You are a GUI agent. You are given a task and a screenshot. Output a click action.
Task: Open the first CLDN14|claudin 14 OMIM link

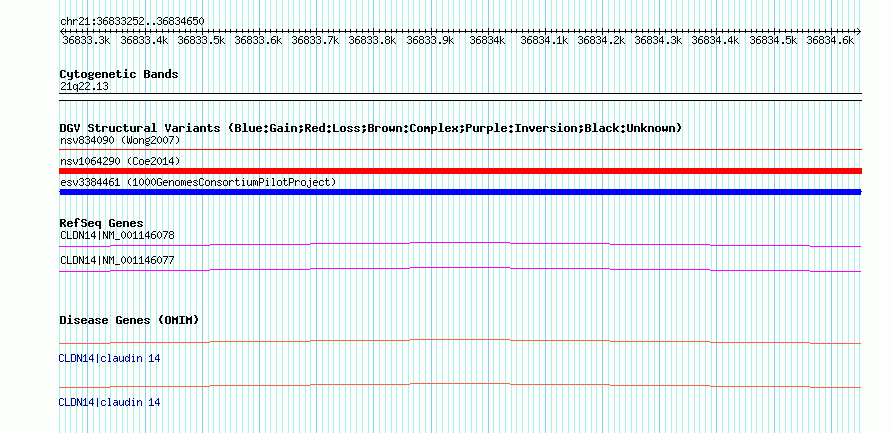coord(110,359)
